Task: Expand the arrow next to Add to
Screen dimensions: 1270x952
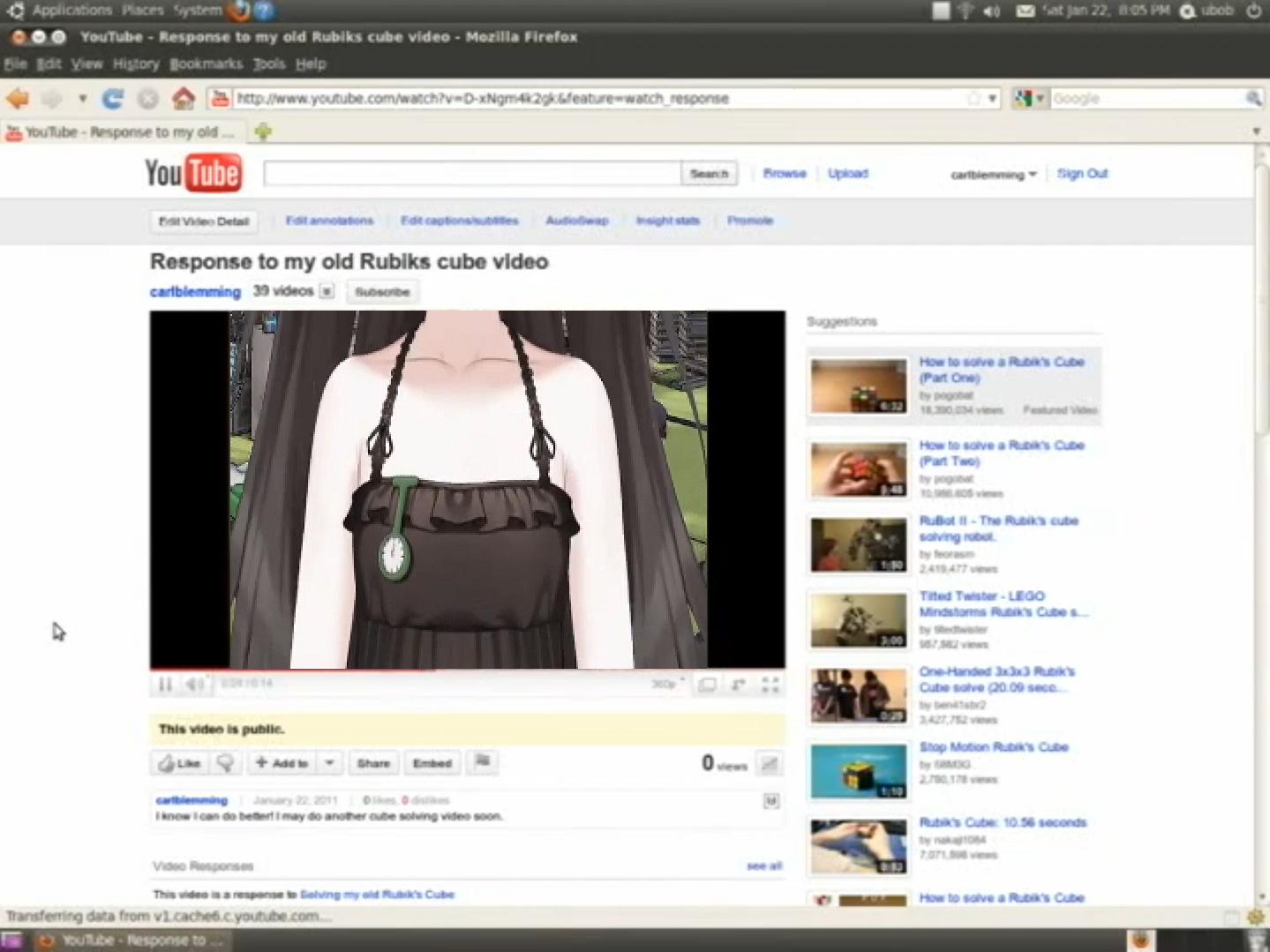Action: pyautogui.click(x=329, y=763)
